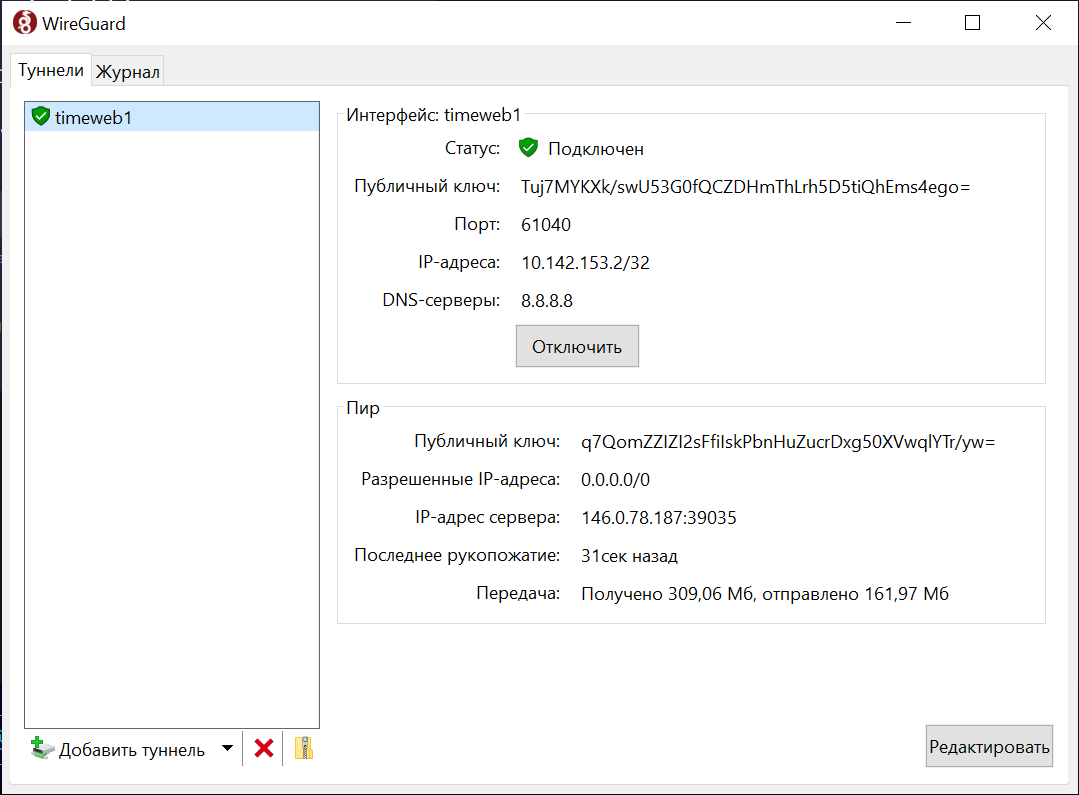Click the IP-адреса: label in the interface section
Image resolution: width=1079 pixels, height=795 pixels.
tap(459, 262)
